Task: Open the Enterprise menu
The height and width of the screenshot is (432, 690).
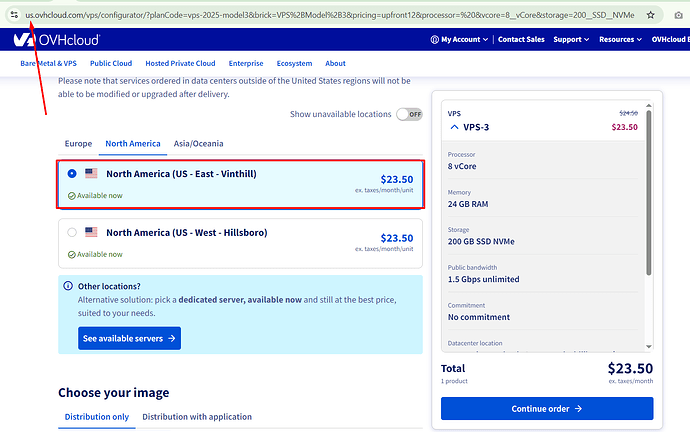Action: 246,63
